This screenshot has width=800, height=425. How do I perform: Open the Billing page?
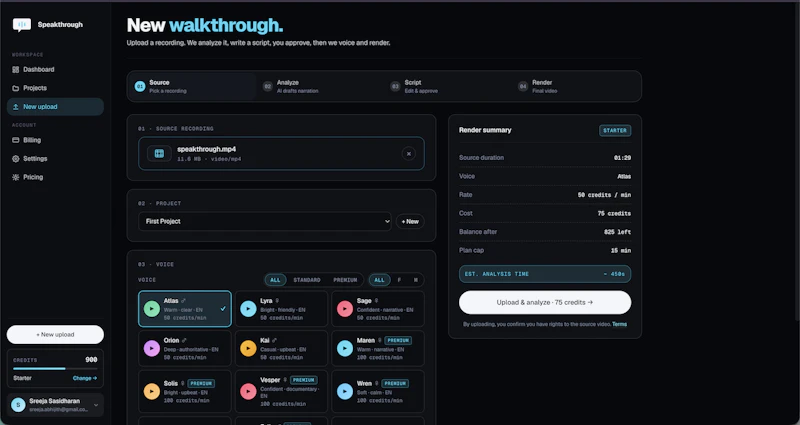coord(55,140)
